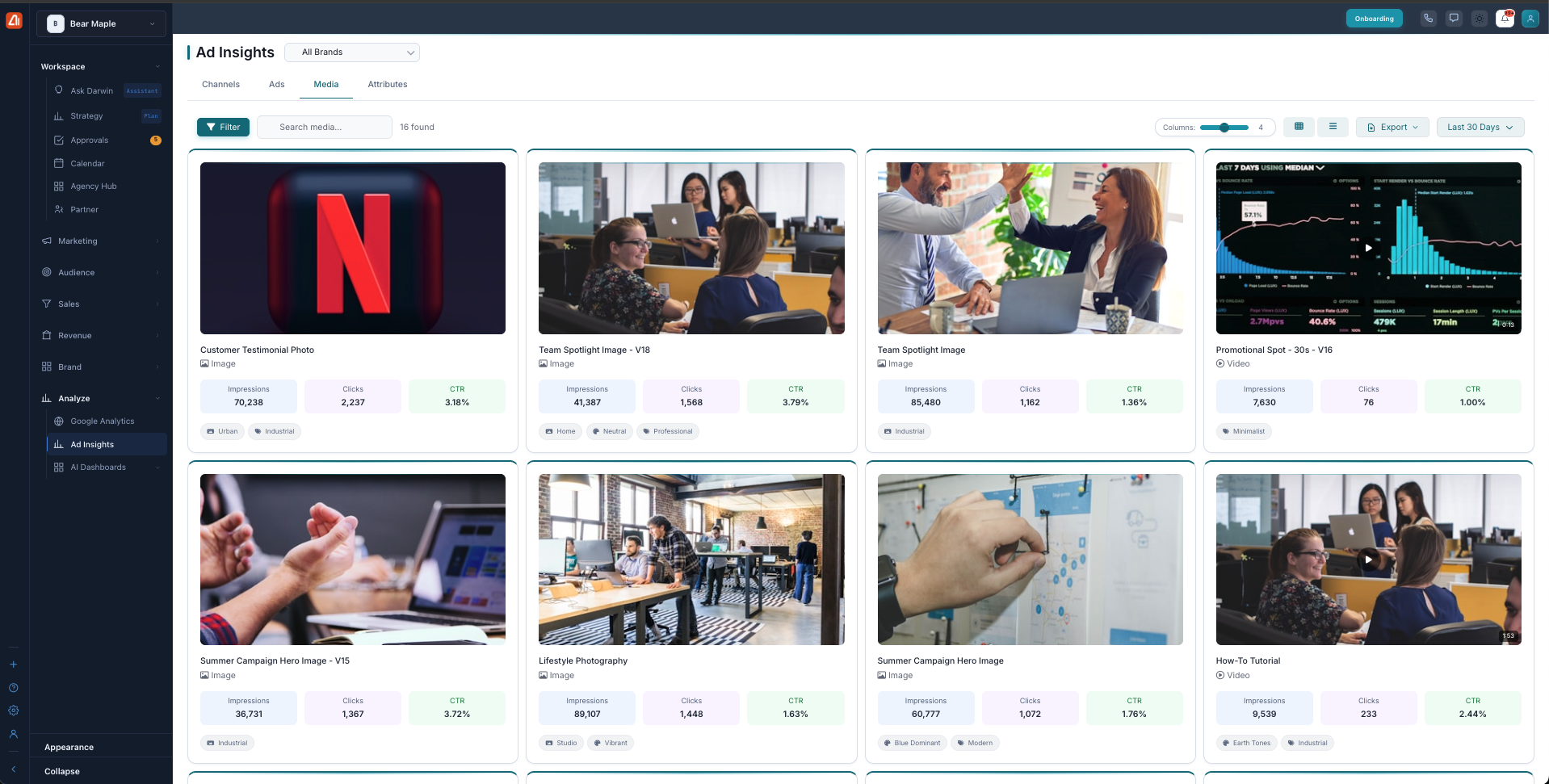This screenshot has width=1549, height=784.
Task: Open the chat message icon in header
Action: point(1454,19)
